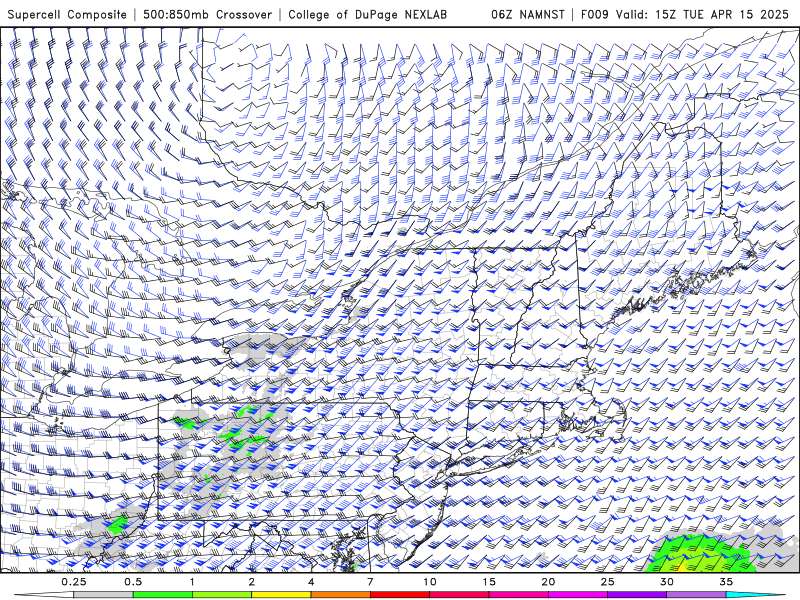Select the legend swatch between 15 and 20
The width and height of the screenshot is (800, 600).
(x=518, y=595)
